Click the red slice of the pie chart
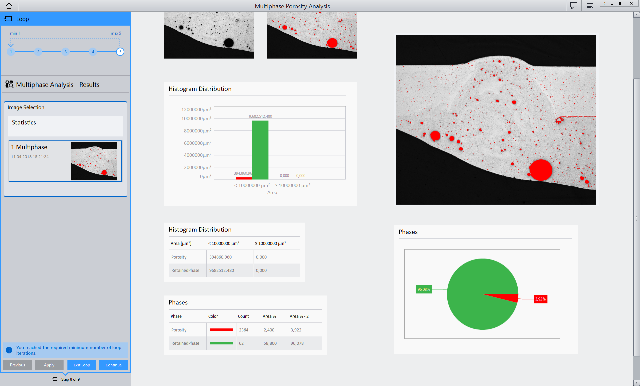This screenshot has width=640, height=386. pyautogui.click(x=508, y=297)
